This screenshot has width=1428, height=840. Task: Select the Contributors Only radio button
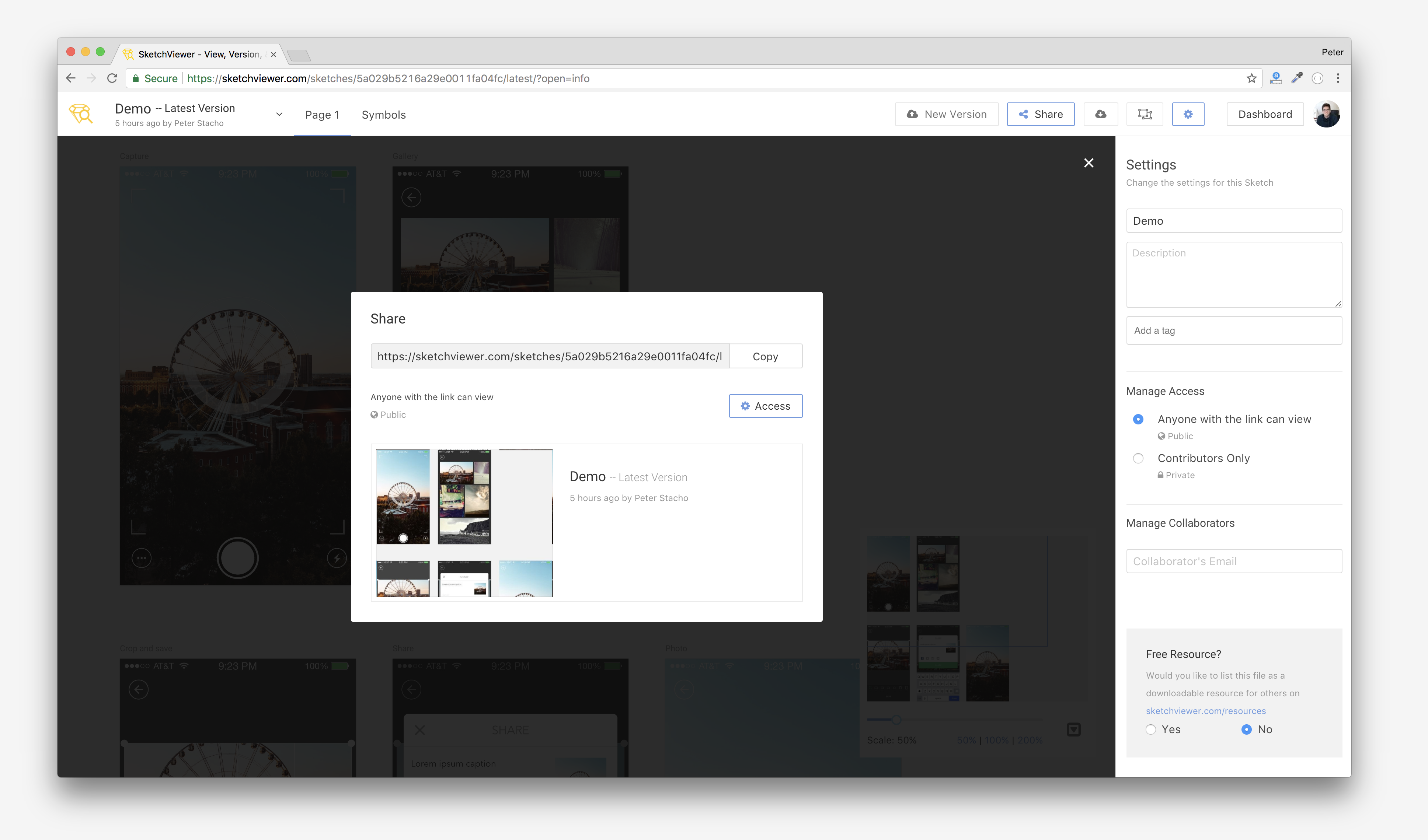click(1138, 458)
